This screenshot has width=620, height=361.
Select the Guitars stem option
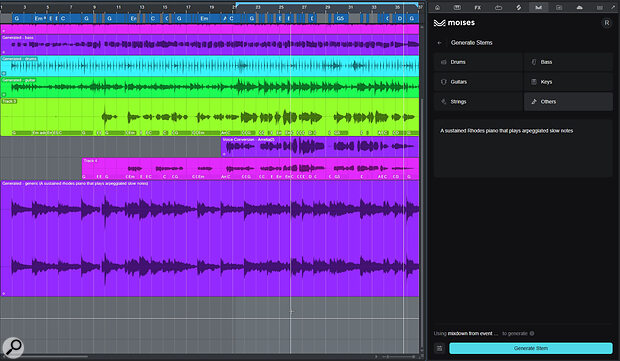click(478, 82)
